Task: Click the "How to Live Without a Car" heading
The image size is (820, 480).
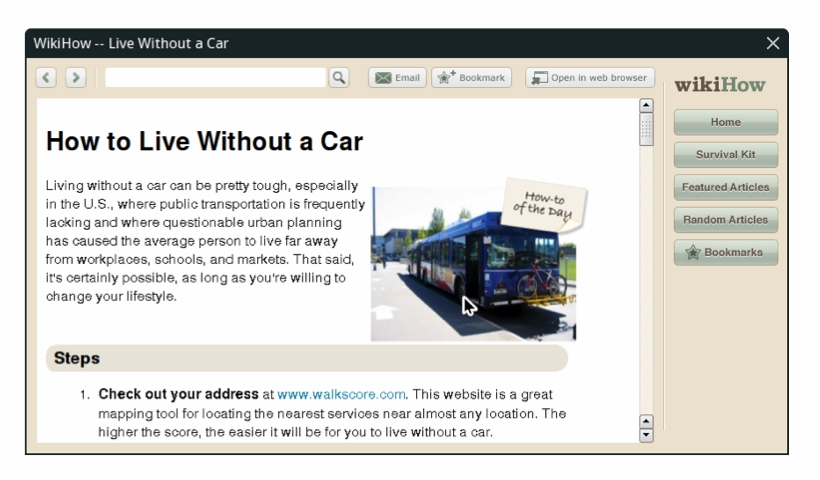Action: tap(204, 141)
